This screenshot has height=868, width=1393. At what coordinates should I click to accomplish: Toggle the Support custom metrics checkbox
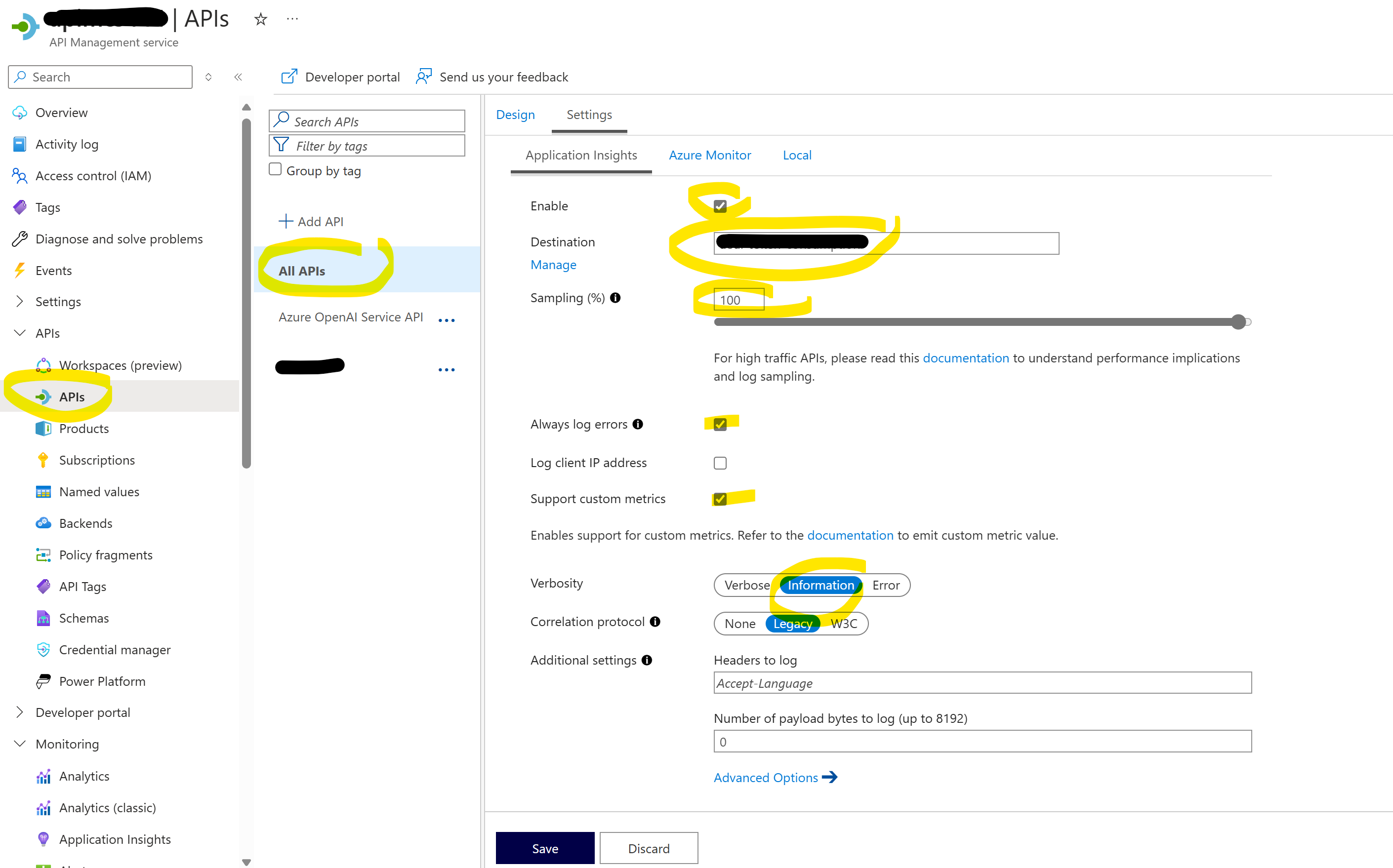[719, 499]
